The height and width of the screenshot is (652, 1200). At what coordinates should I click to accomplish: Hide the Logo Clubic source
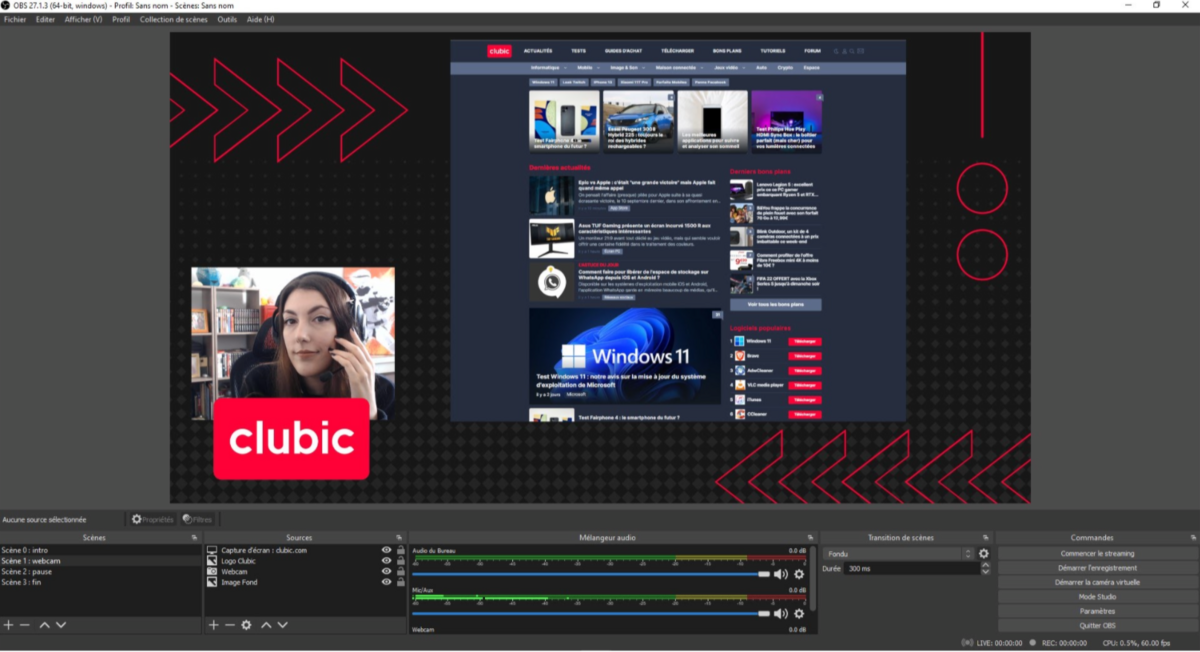pyautogui.click(x=386, y=560)
